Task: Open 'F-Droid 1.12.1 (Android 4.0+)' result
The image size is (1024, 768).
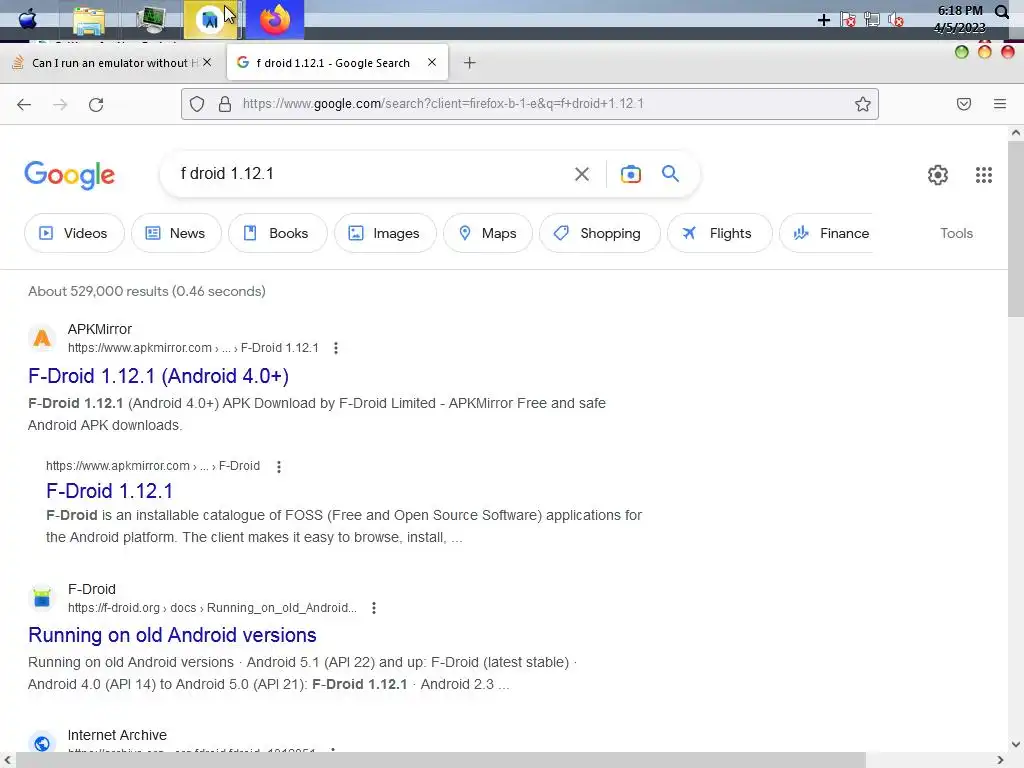Action: pyautogui.click(x=159, y=376)
